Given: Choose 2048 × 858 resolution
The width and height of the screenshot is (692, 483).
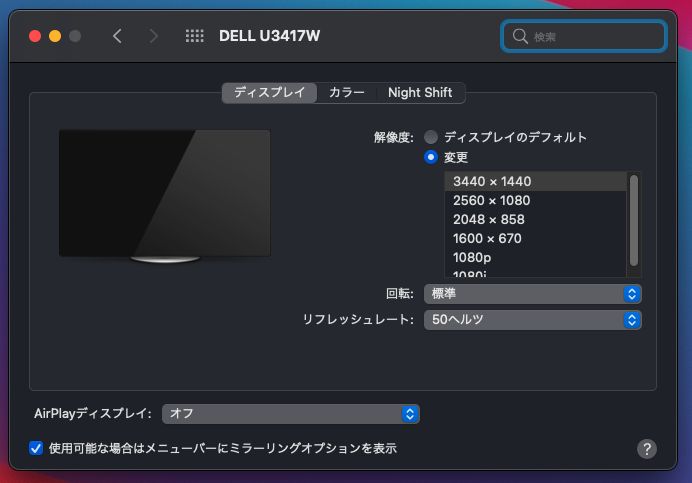Looking at the screenshot, I should coord(535,219).
